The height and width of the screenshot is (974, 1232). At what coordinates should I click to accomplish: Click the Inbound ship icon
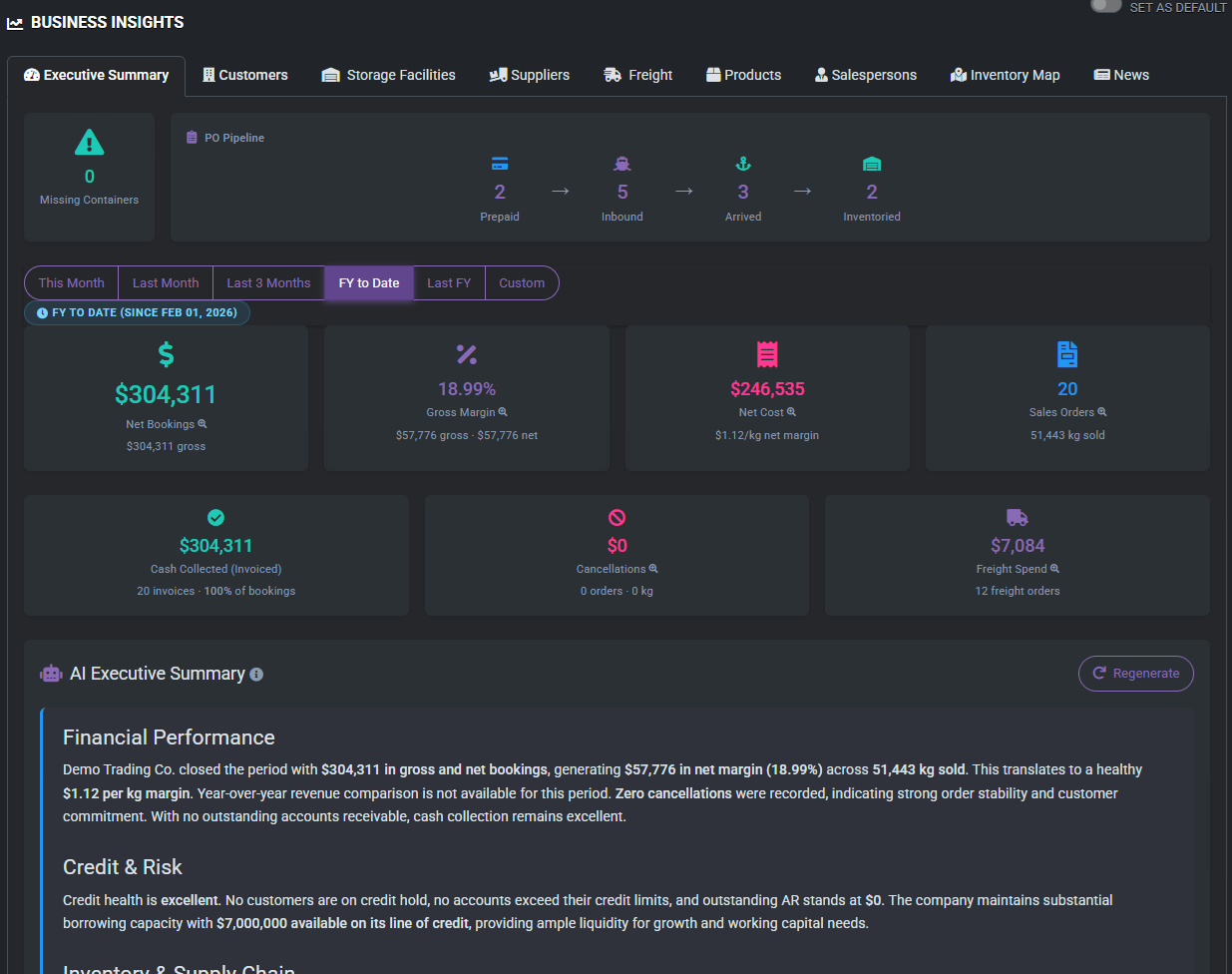(x=622, y=164)
